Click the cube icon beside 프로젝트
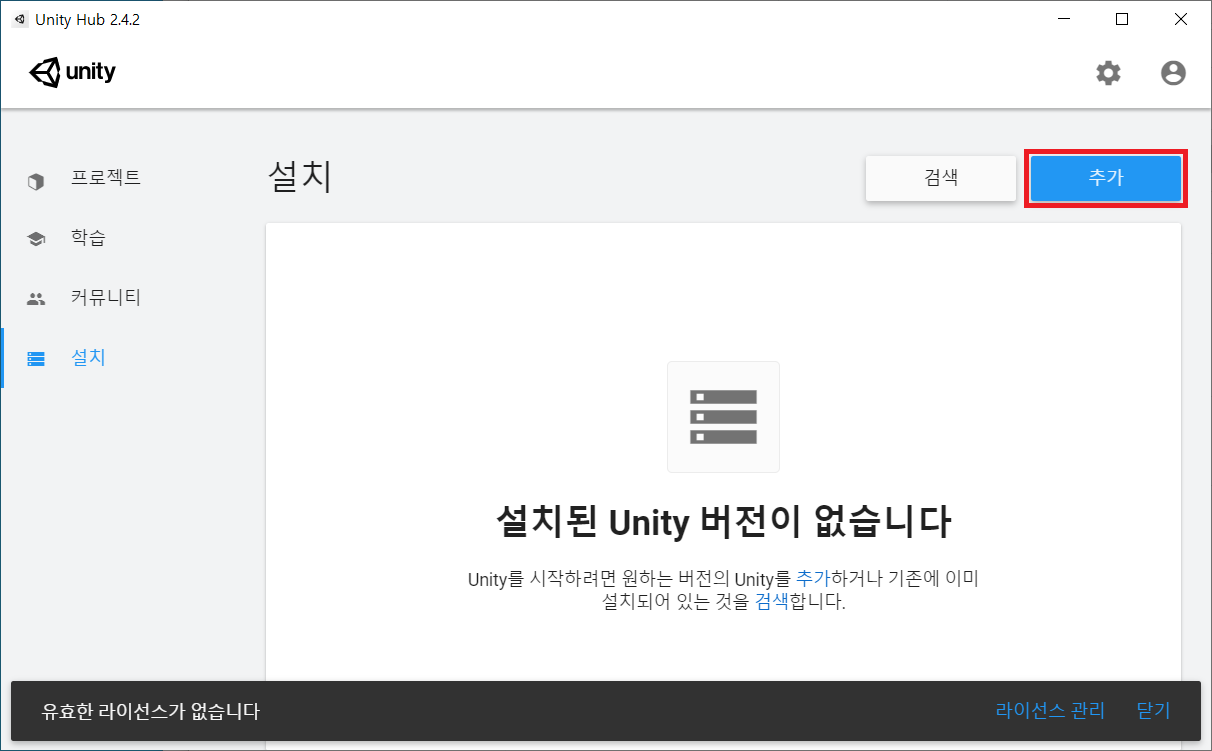 coord(36,182)
